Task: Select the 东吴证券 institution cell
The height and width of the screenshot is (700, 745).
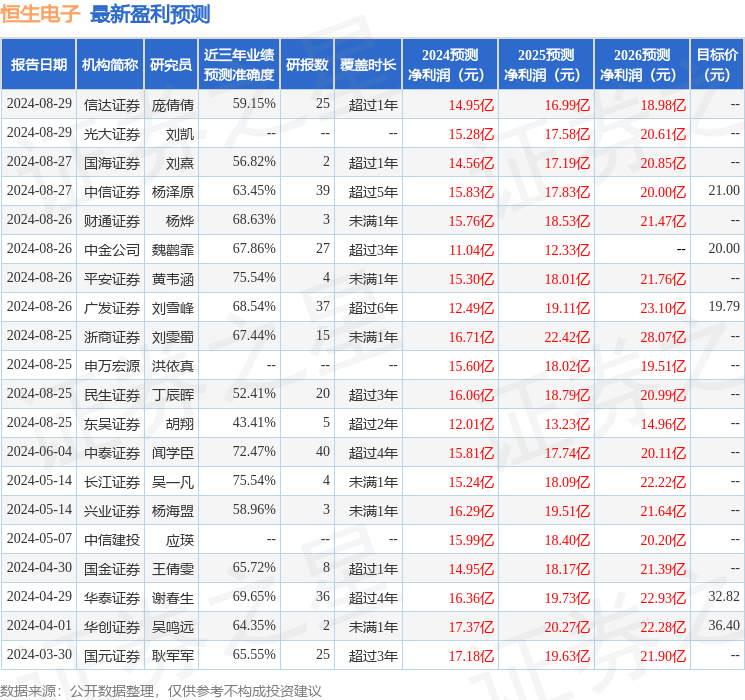Action: (x=112, y=424)
